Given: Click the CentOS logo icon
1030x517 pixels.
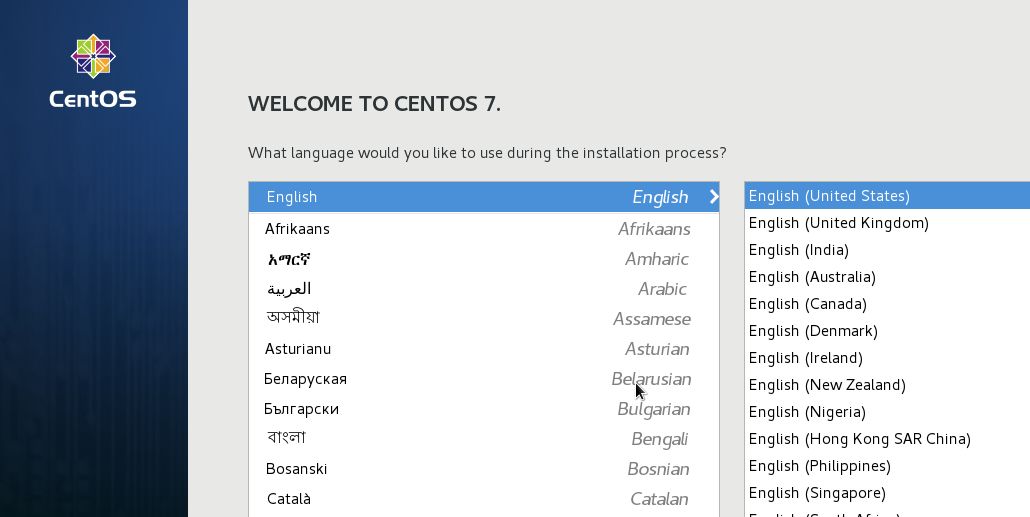Looking at the screenshot, I should pos(93,56).
